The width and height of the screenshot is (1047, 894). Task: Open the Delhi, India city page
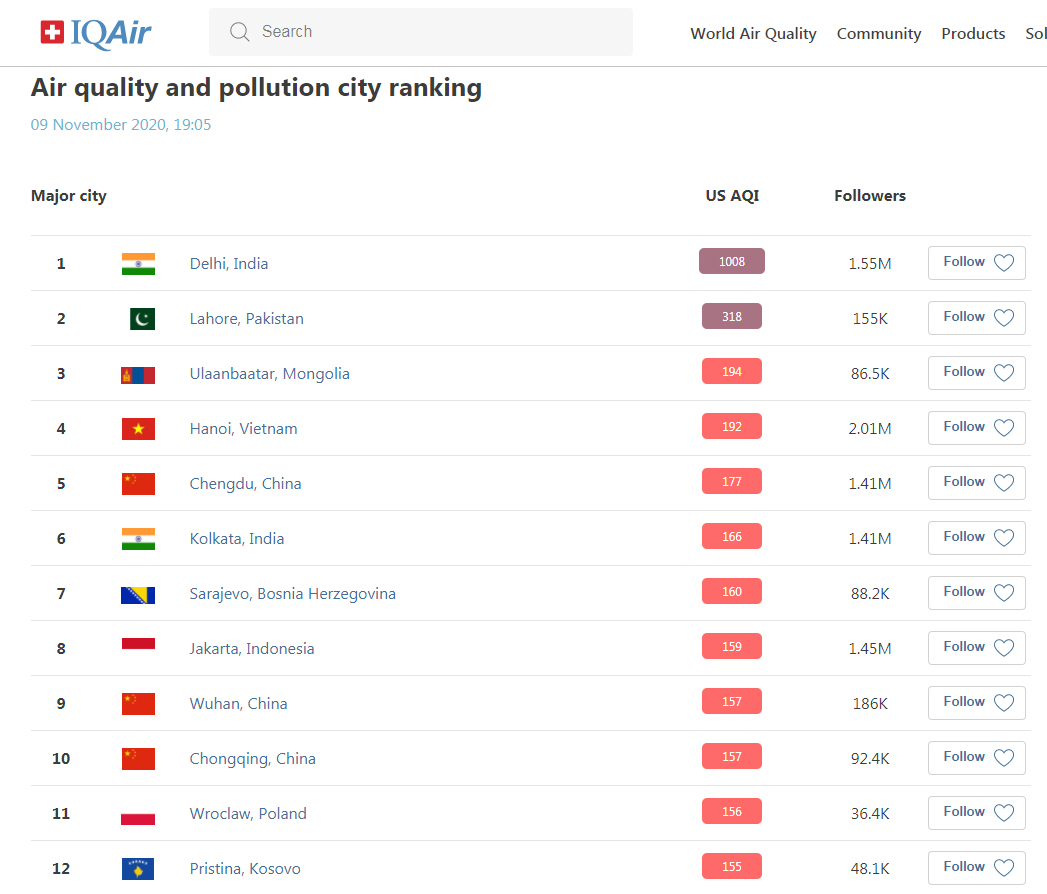click(x=229, y=264)
